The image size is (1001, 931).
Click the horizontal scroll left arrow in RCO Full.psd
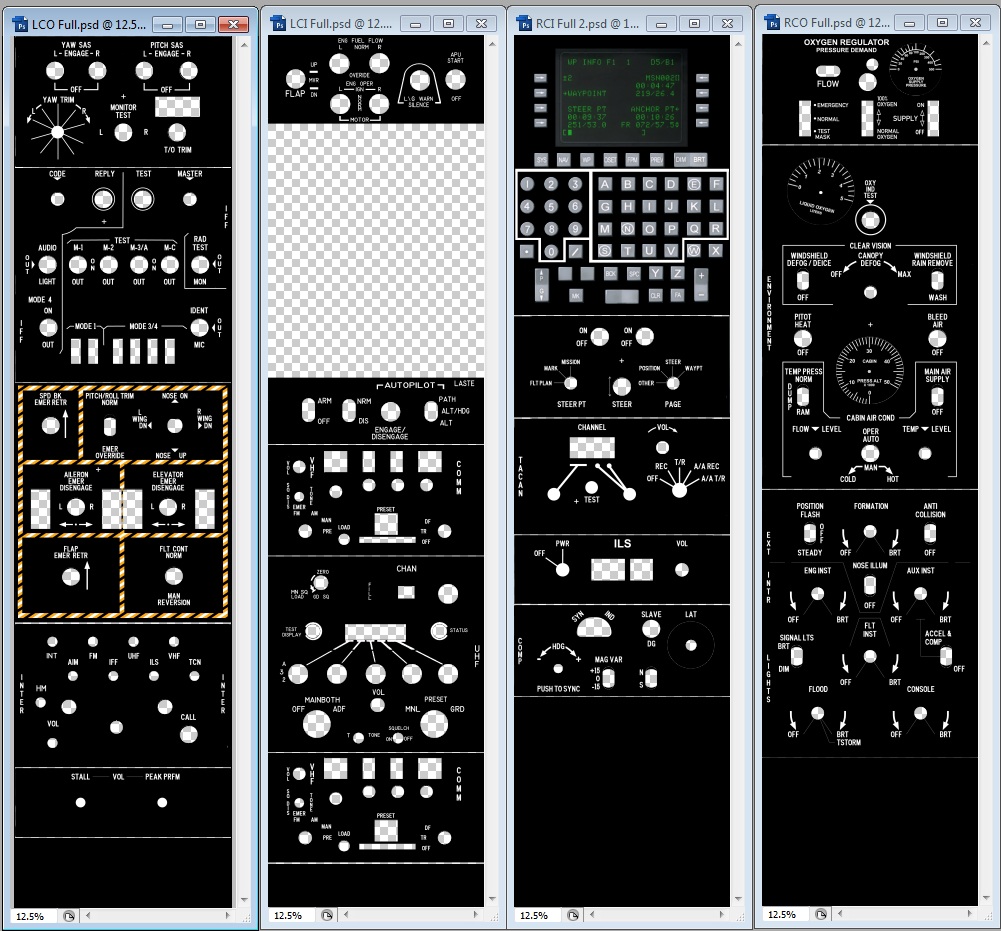840,914
